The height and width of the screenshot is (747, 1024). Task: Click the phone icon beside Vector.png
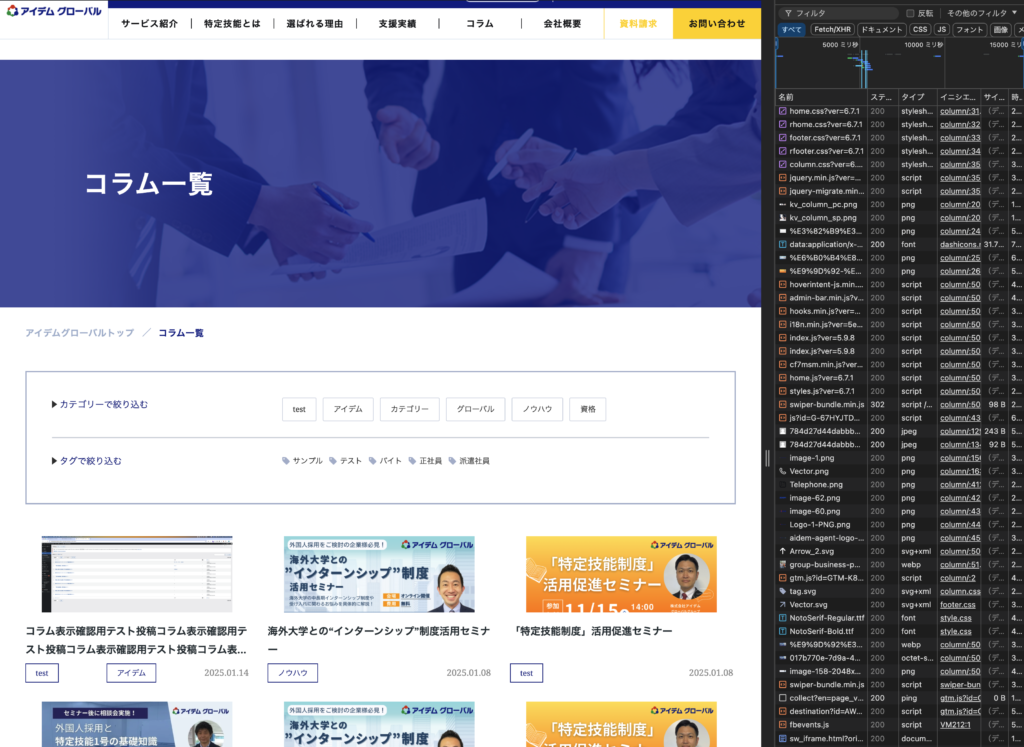[x=782, y=471]
